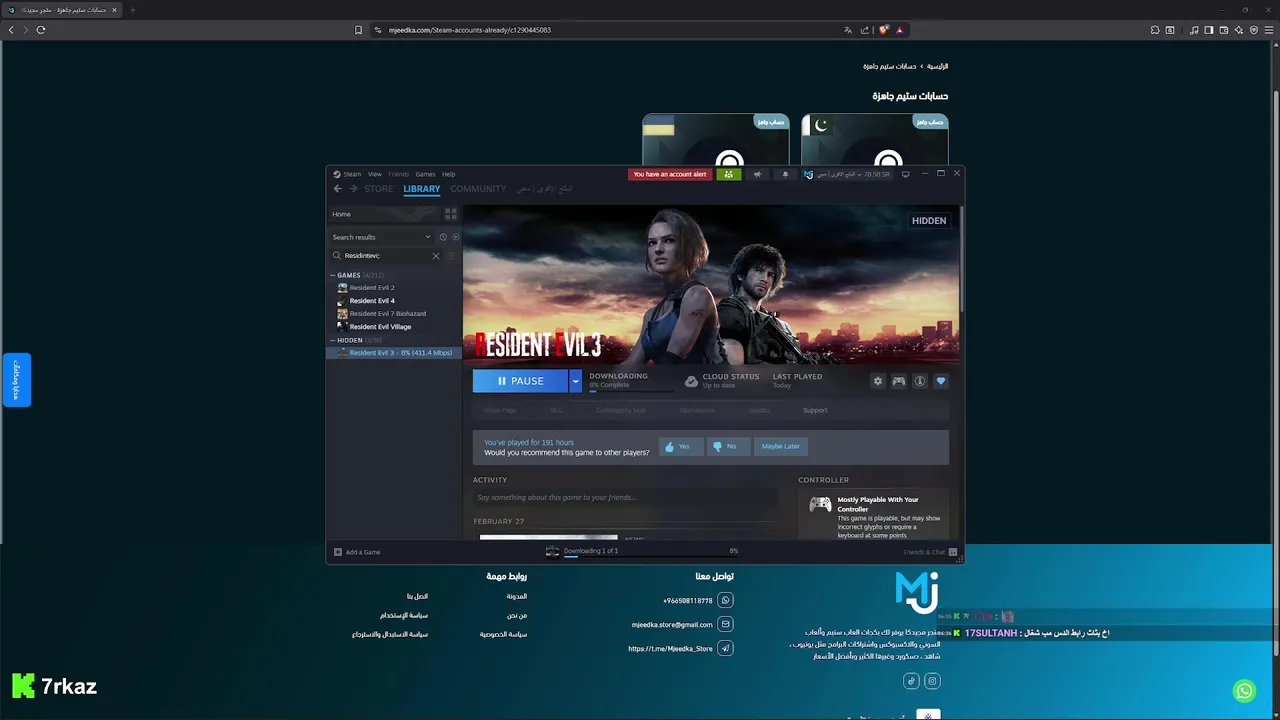Reload the browser page

[x=41, y=30]
